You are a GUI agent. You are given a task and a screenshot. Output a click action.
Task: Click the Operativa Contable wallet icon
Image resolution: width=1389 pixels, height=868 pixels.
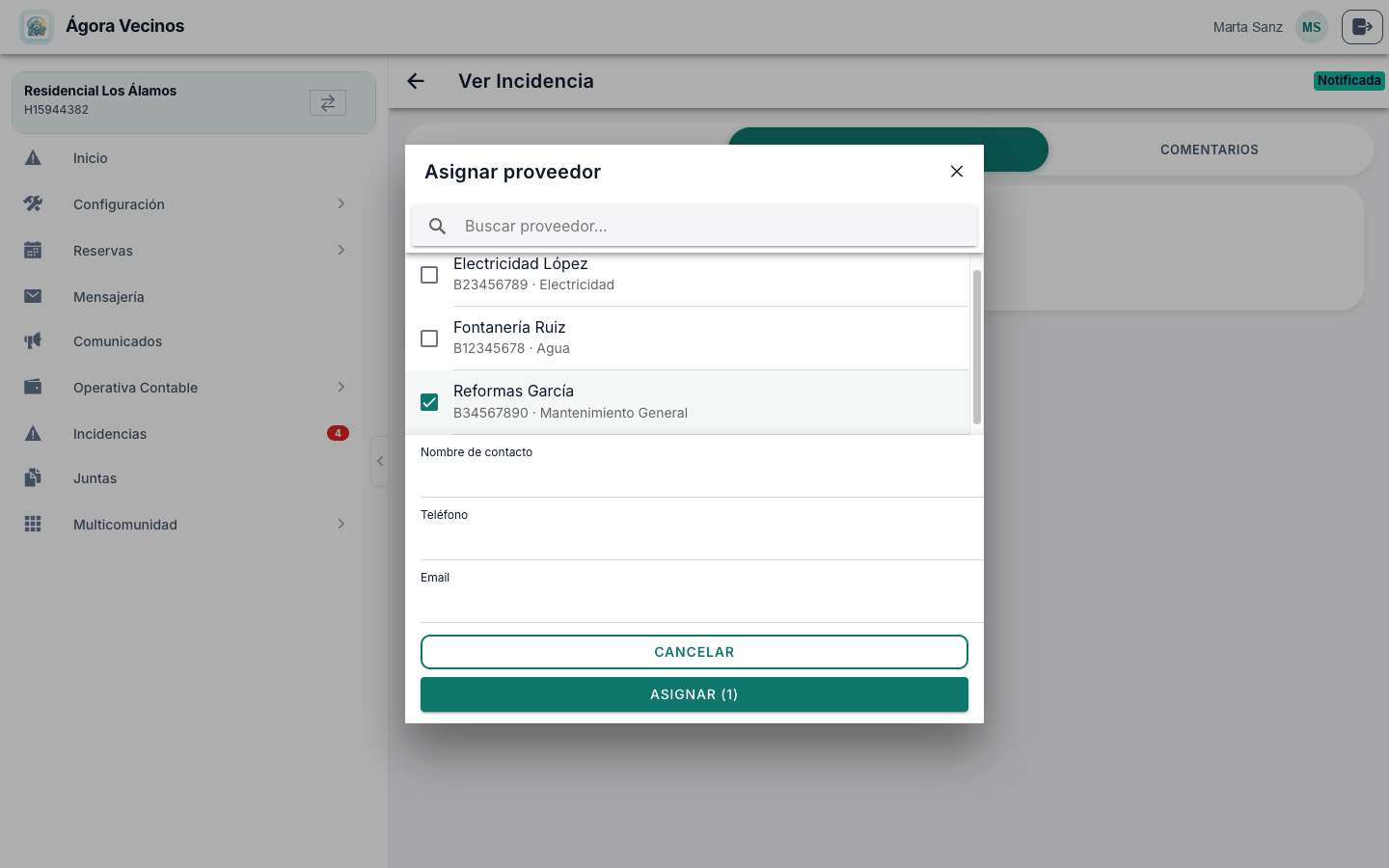click(x=33, y=387)
